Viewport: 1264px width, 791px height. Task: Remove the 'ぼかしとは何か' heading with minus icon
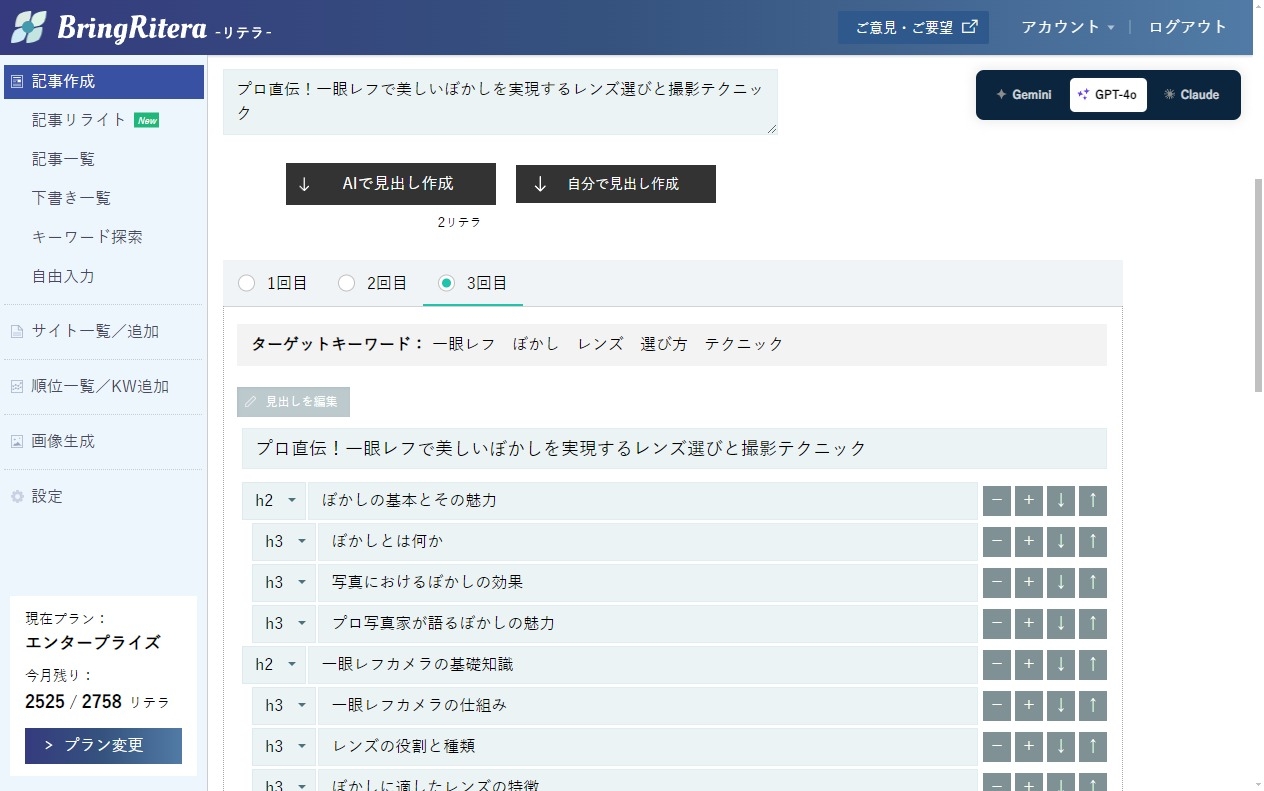pos(997,542)
